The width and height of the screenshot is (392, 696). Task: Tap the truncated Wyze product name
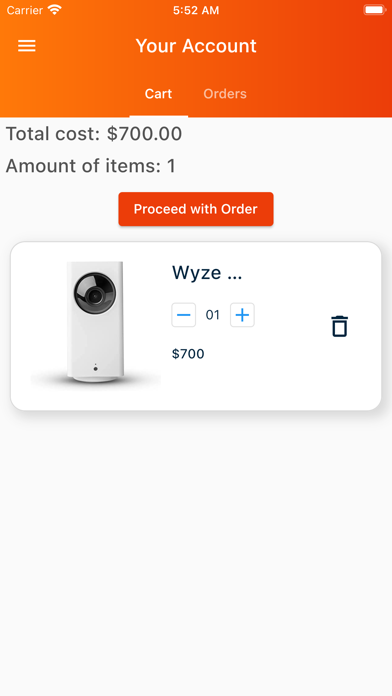(207, 273)
